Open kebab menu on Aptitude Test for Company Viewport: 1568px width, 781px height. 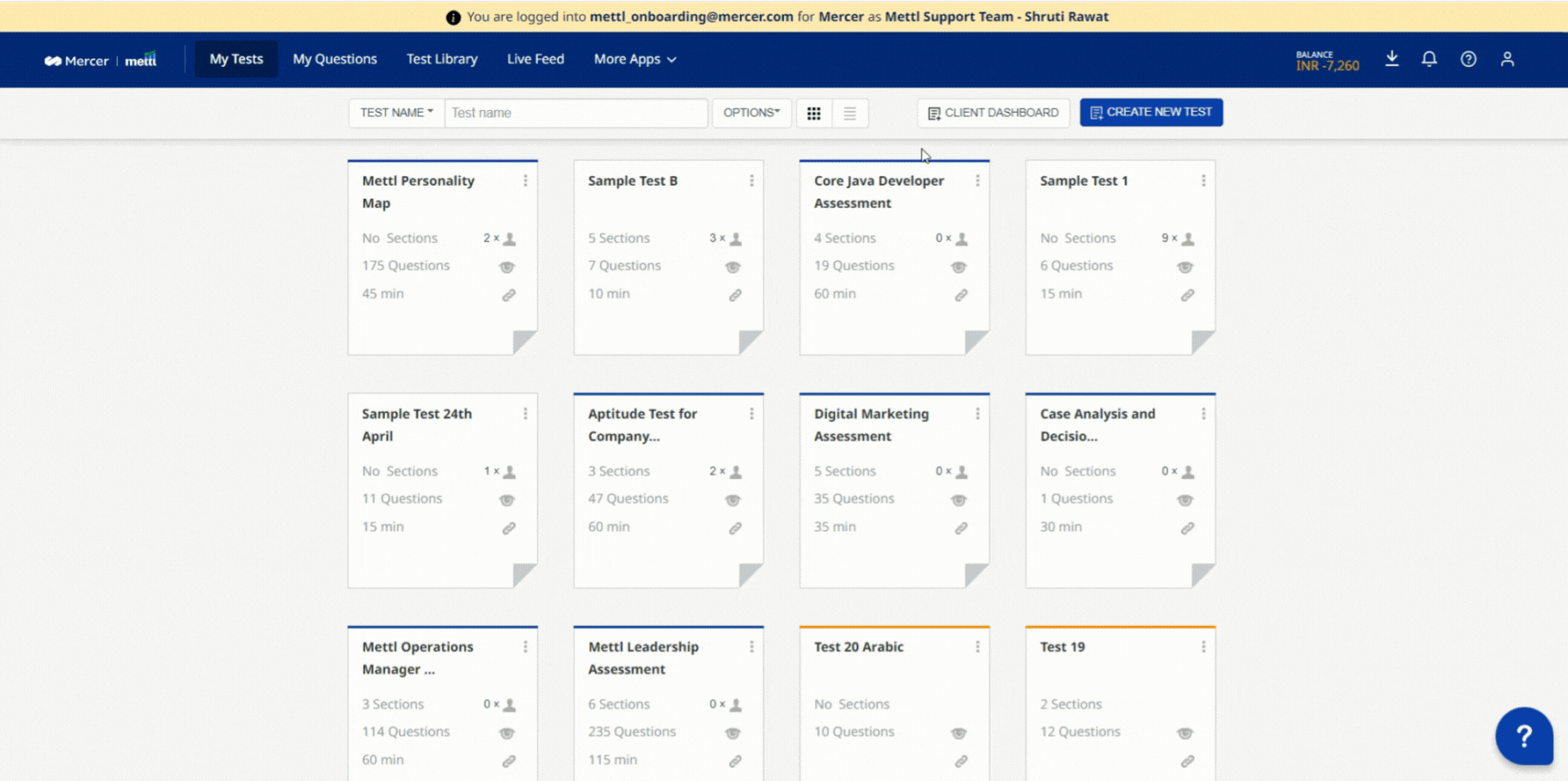tap(751, 414)
